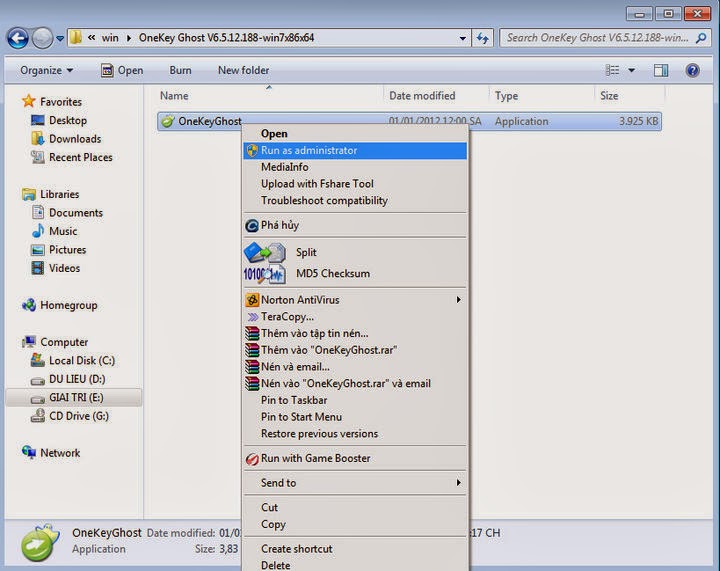Choose Upload with Fshare Tool

pos(355,184)
